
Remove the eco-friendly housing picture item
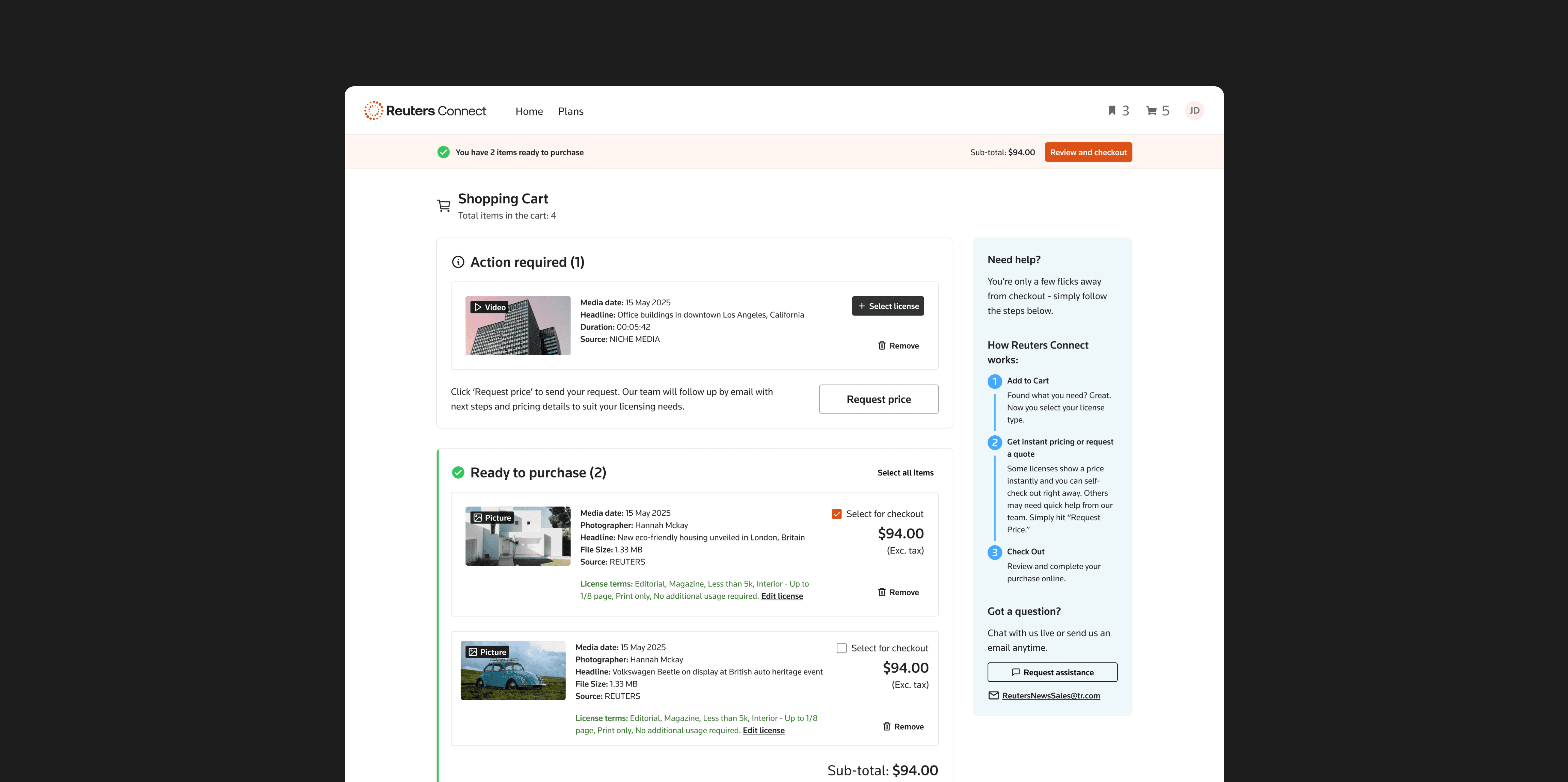click(x=898, y=592)
